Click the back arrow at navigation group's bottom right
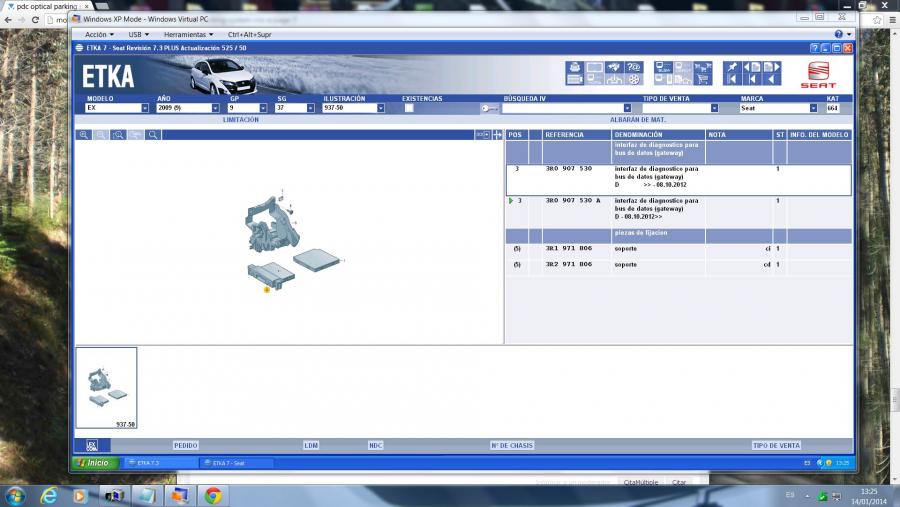900x507 pixels. coord(771,80)
